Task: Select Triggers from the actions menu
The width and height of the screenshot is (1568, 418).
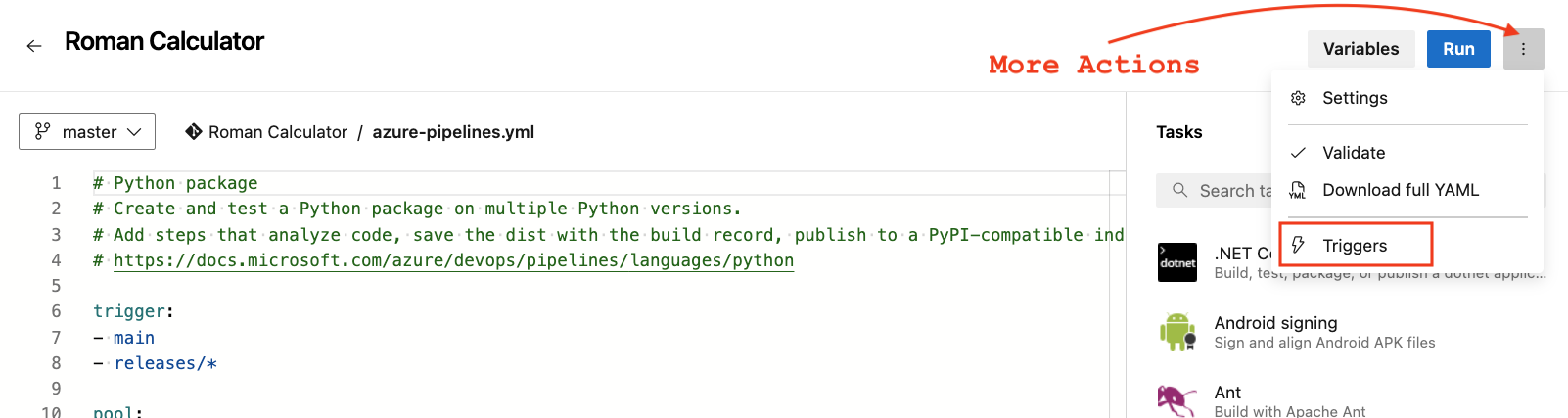Action: pos(1355,246)
